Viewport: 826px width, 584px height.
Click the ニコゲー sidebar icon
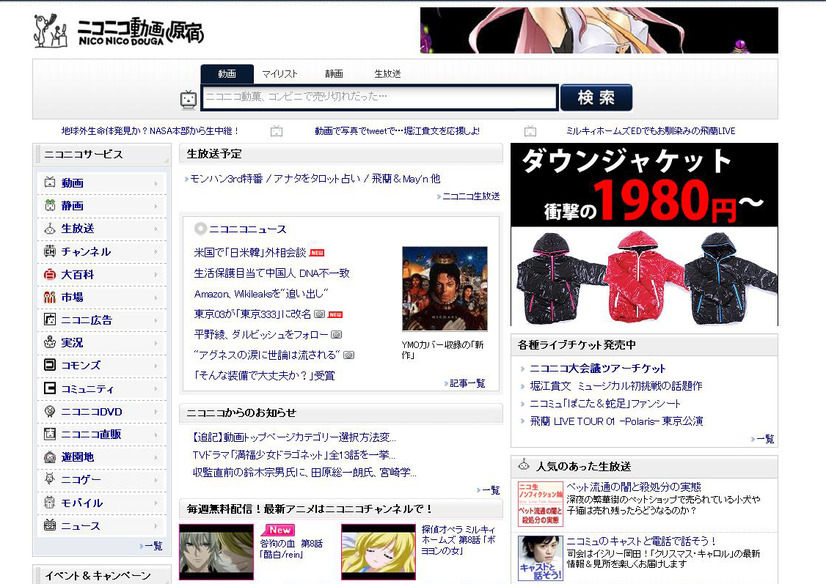[x=50, y=479]
